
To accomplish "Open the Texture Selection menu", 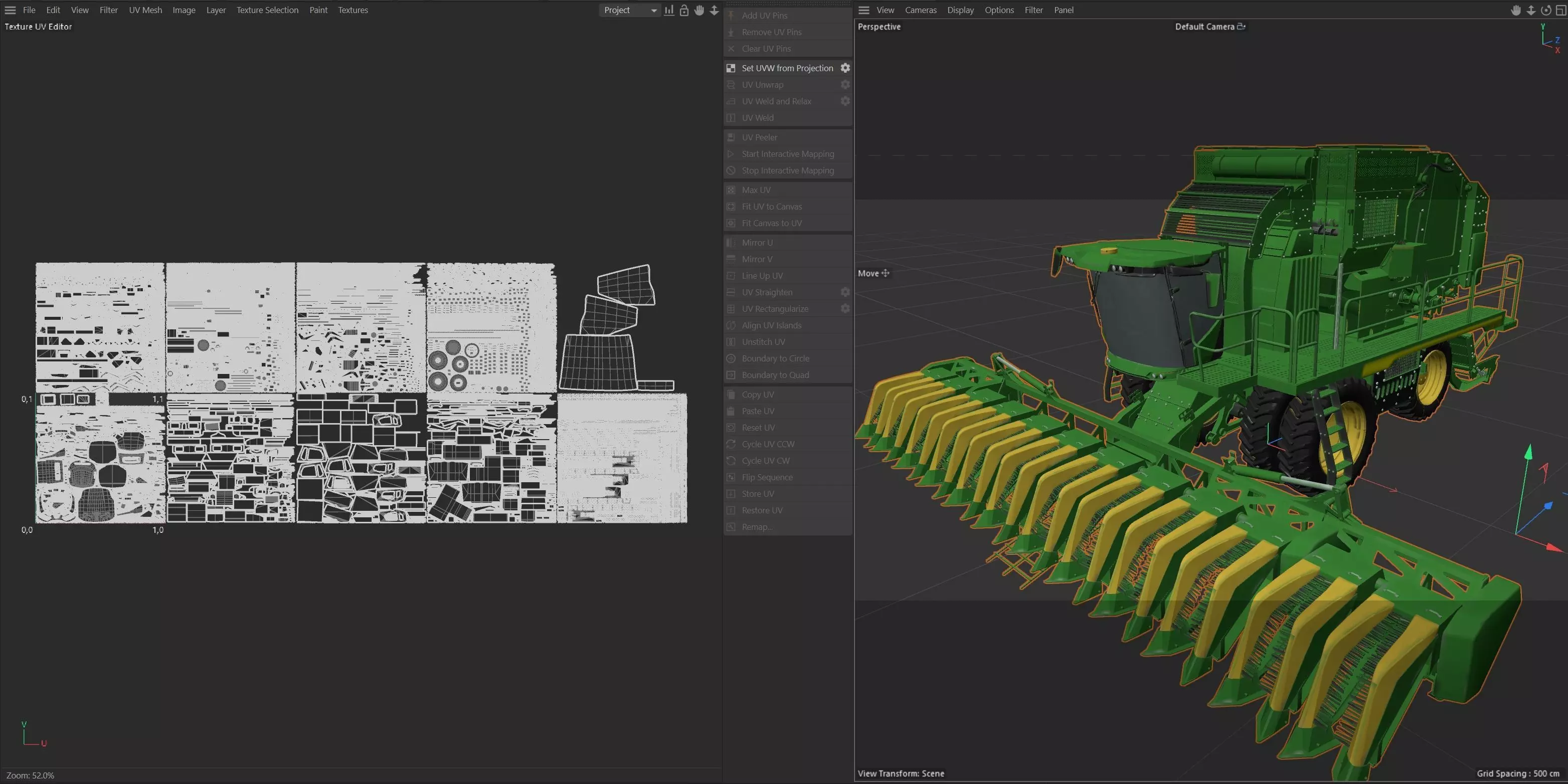I will (x=267, y=10).
